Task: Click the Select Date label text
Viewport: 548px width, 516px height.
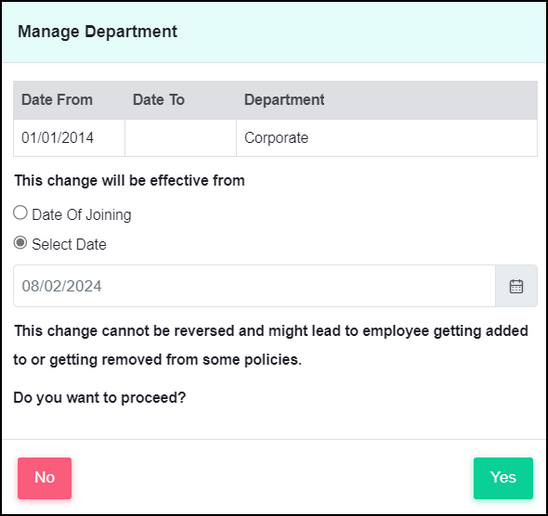Action: click(69, 244)
